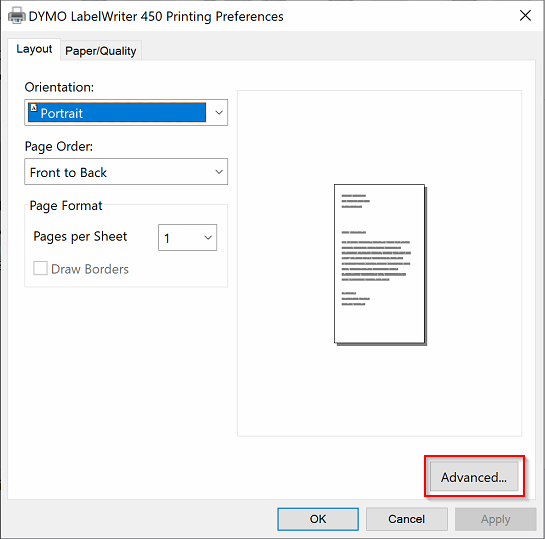Confirm with the OK button
Image resolution: width=545 pixels, height=539 pixels.
tap(318, 519)
